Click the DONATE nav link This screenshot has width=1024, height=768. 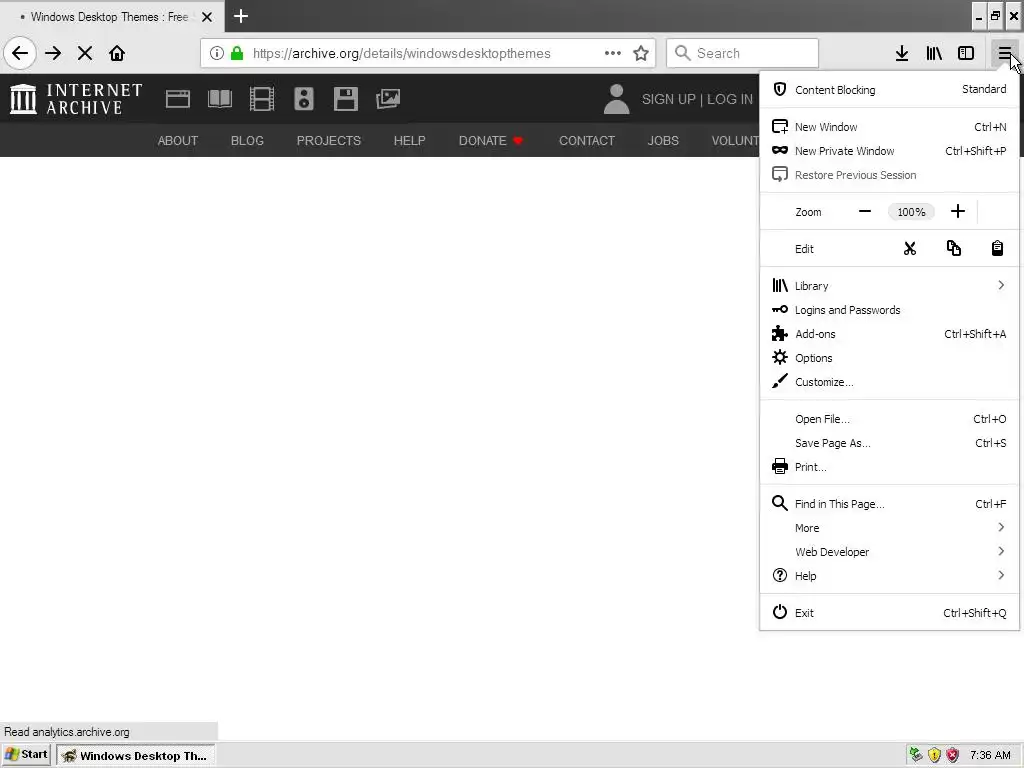point(491,140)
